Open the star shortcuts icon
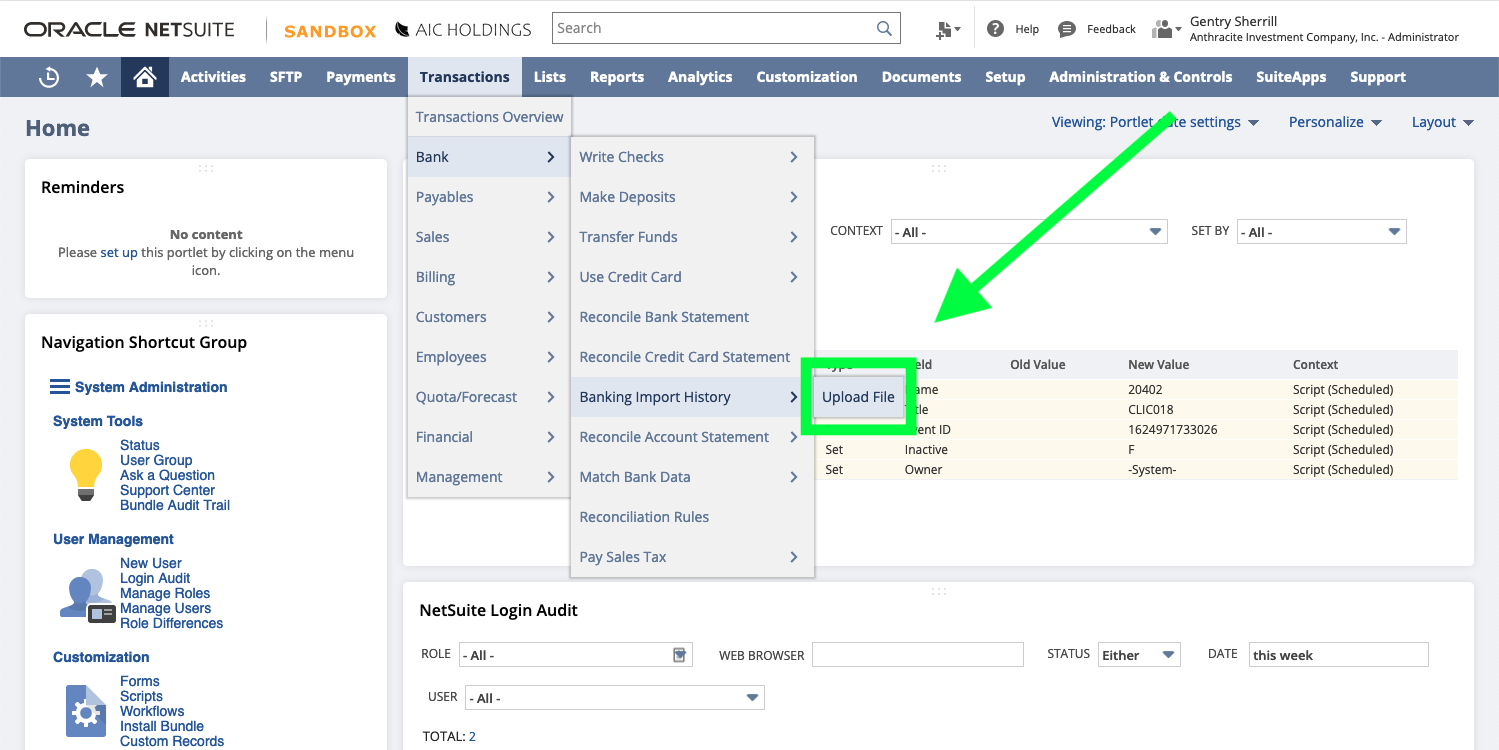The image size is (1499, 750). tap(96, 76)
